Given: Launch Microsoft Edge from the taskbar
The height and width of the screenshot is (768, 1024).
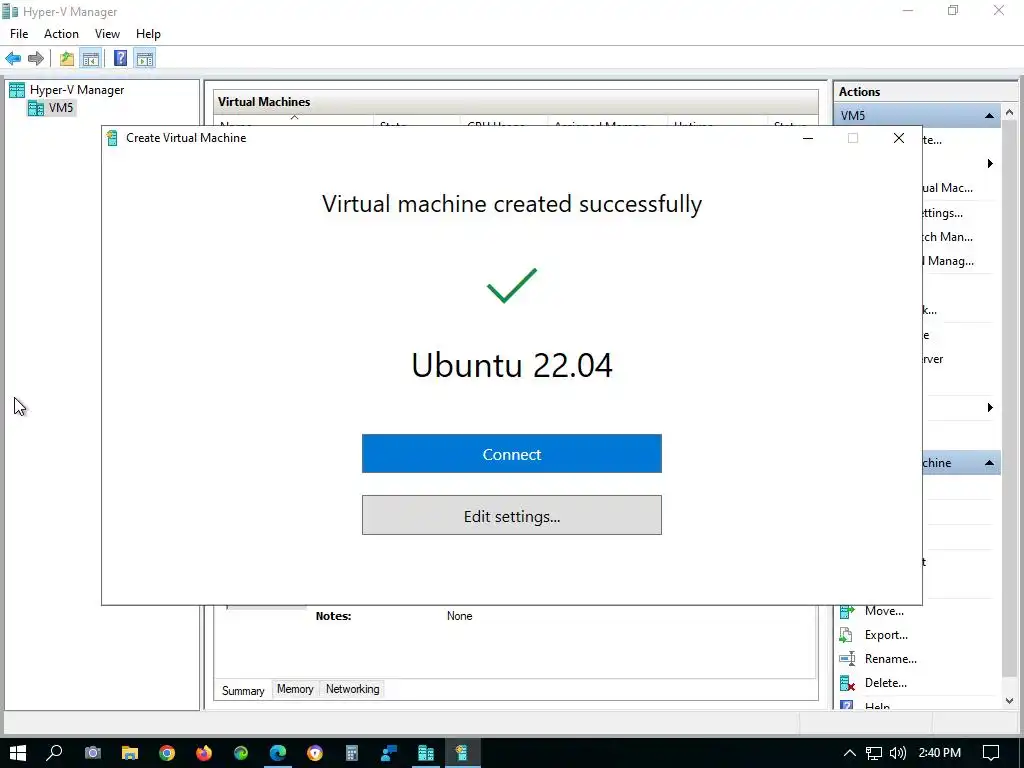Looking at the screenshot, I should (278, 753).
